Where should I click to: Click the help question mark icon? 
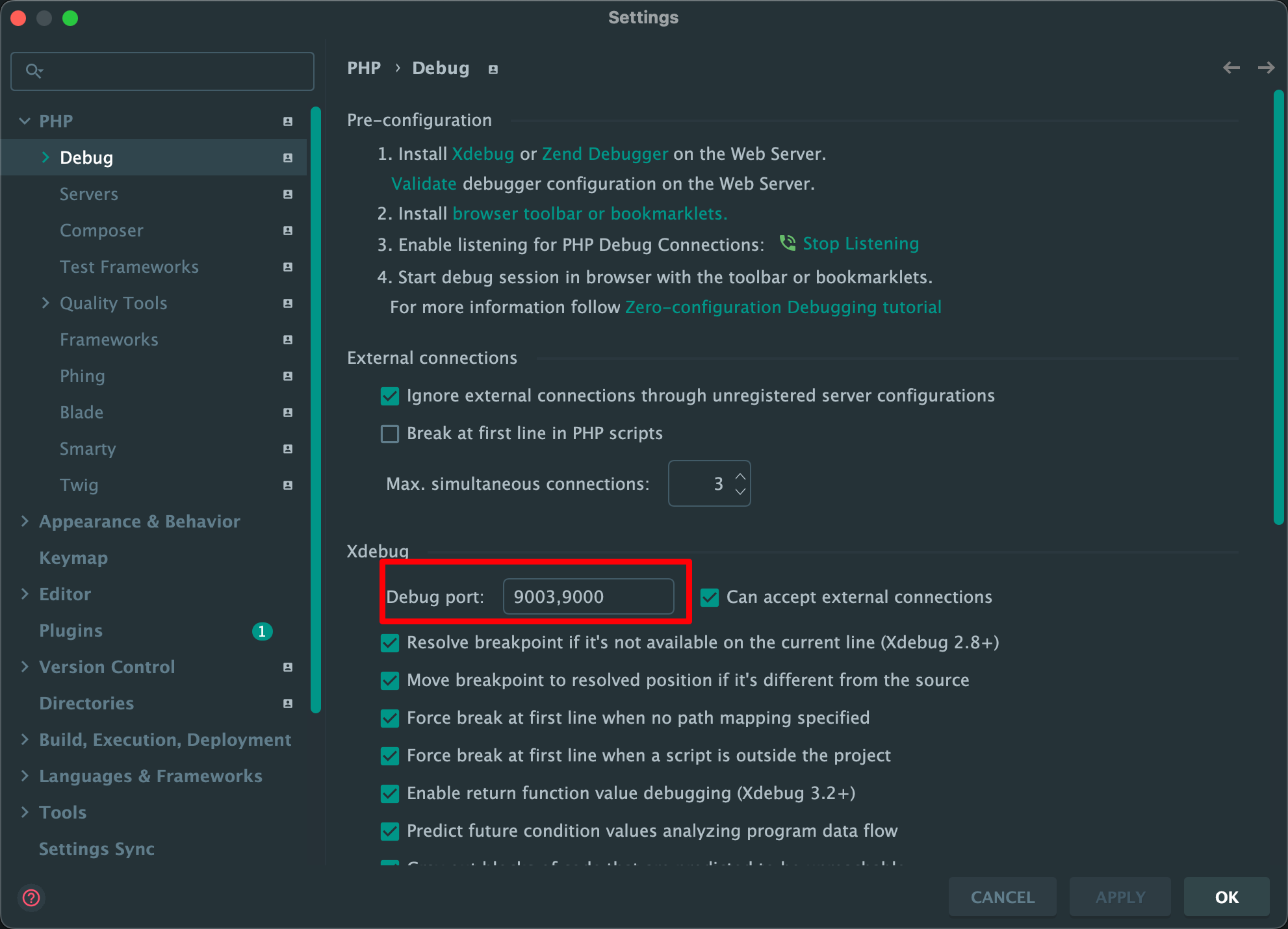pos(31,898)
